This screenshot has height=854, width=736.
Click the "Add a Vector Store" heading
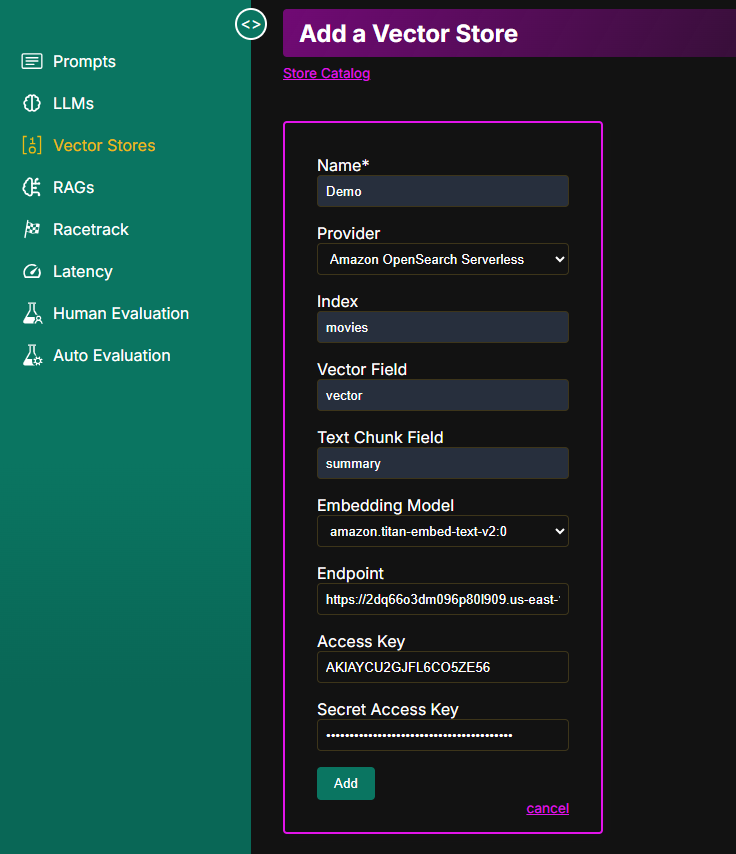409,33
